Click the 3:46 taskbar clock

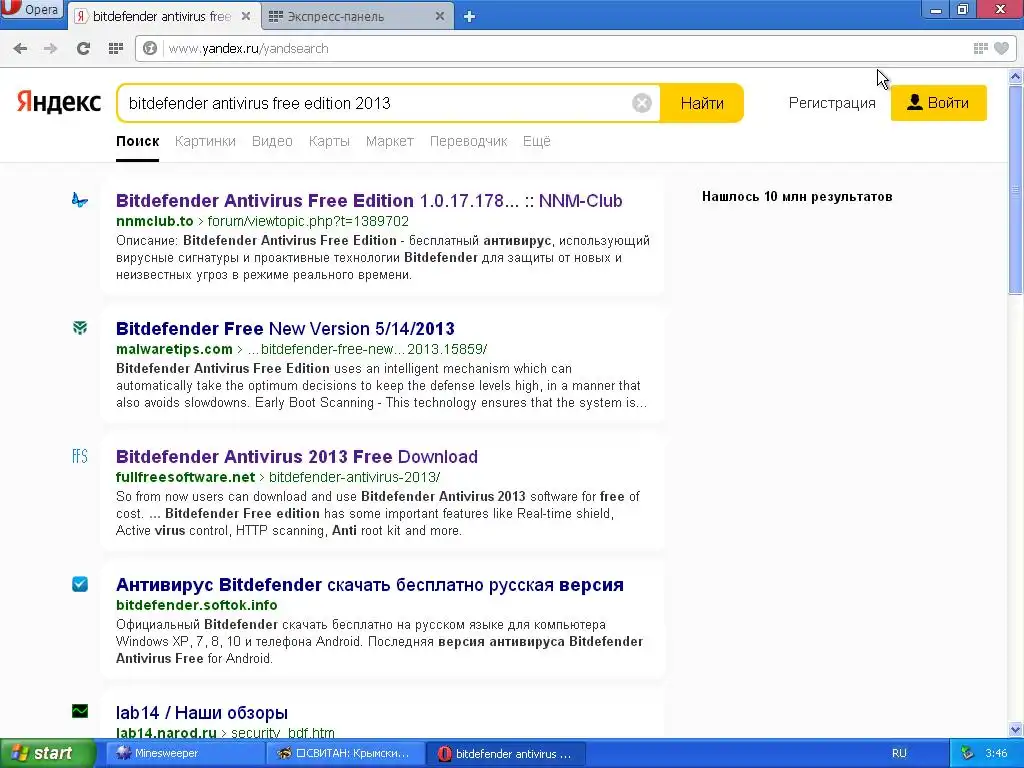996,753
